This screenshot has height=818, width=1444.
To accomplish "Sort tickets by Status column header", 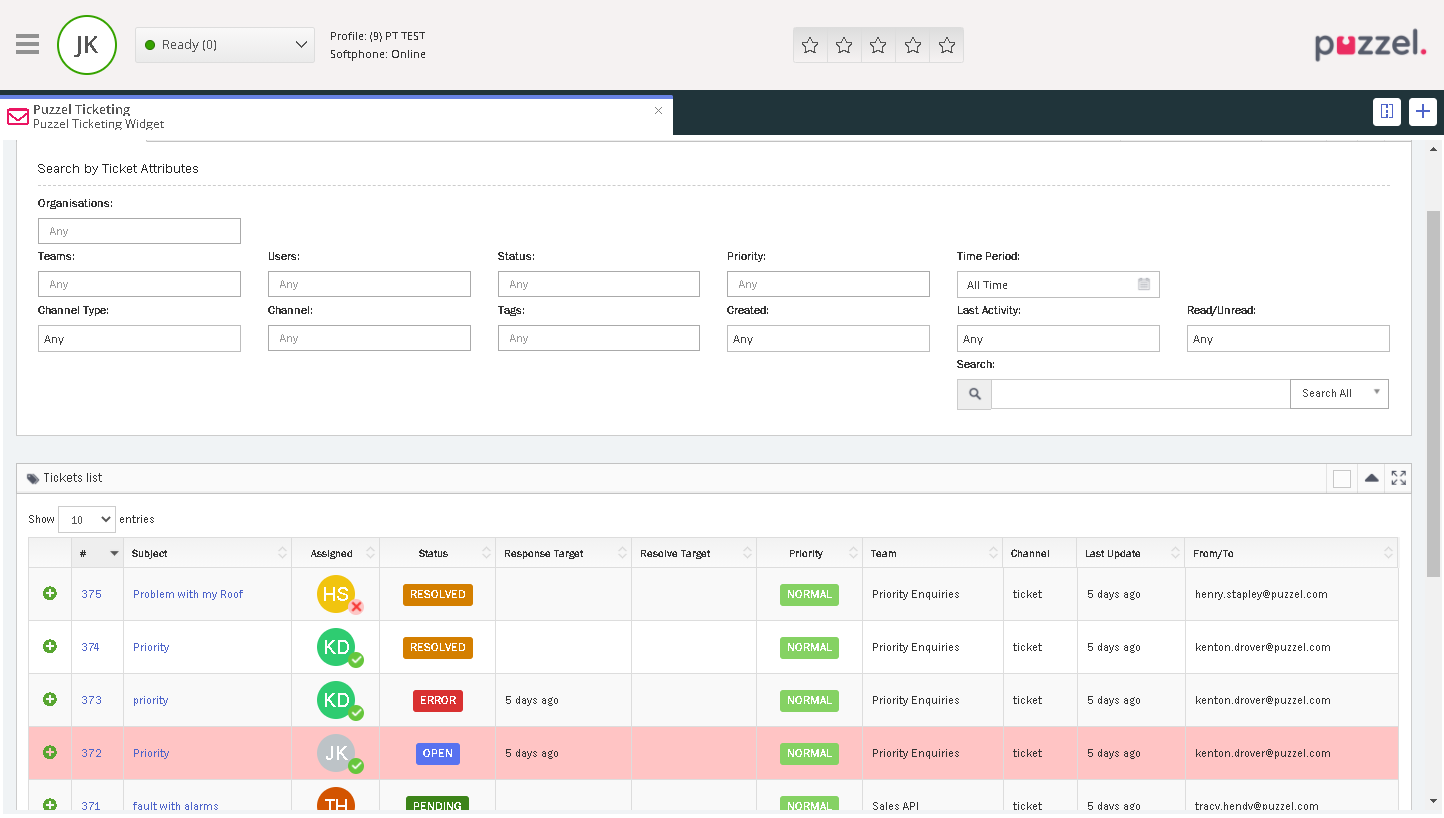I will coord(433,553).
